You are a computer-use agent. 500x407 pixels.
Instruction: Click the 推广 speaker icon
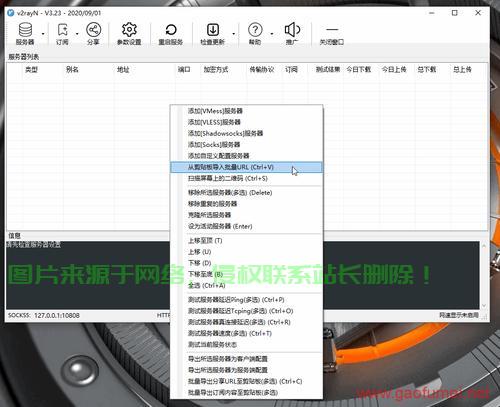292,33
